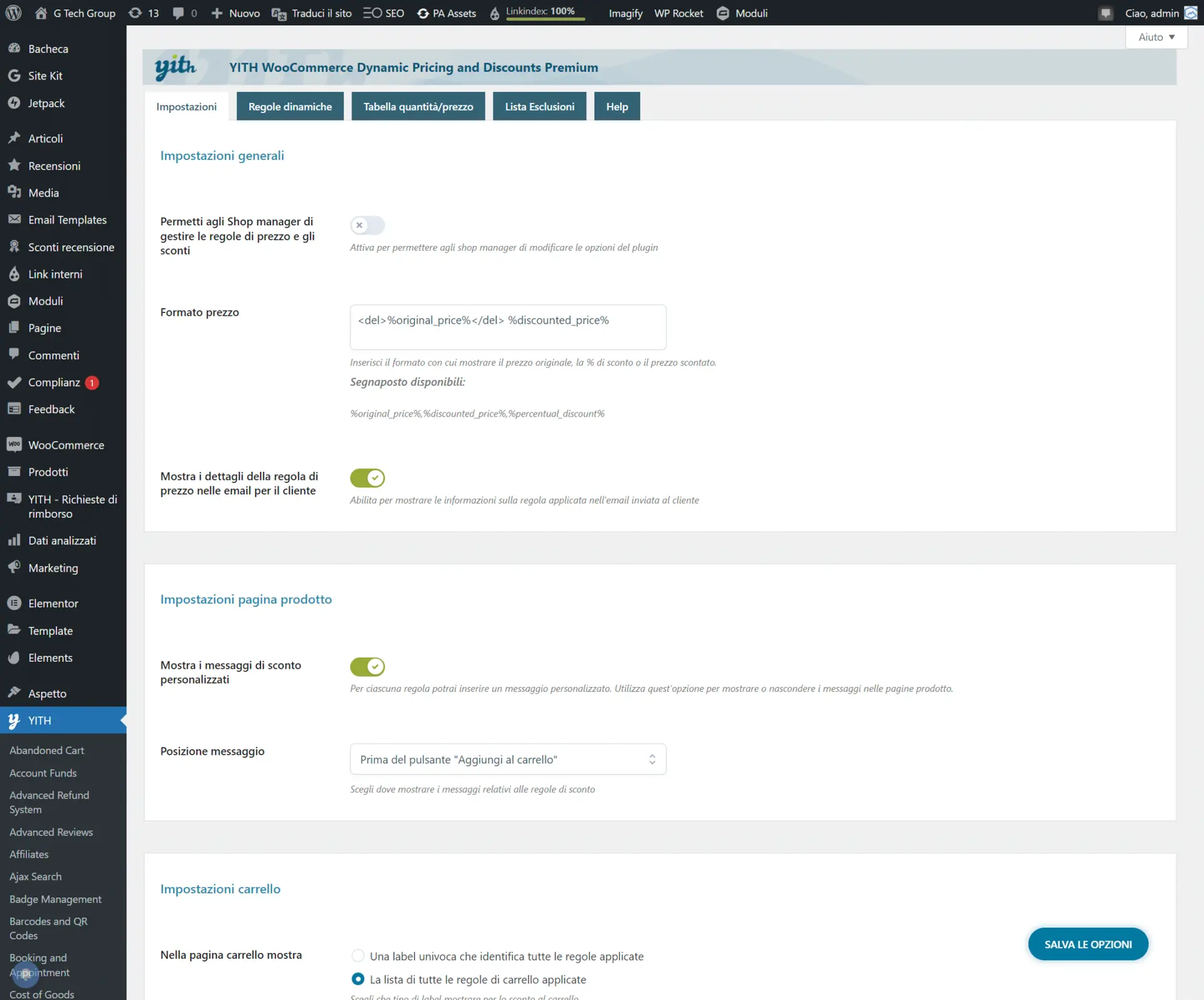The image size is (1204, 1000).
Task: Switch to the Impostazioni tab
Action: 186,107
